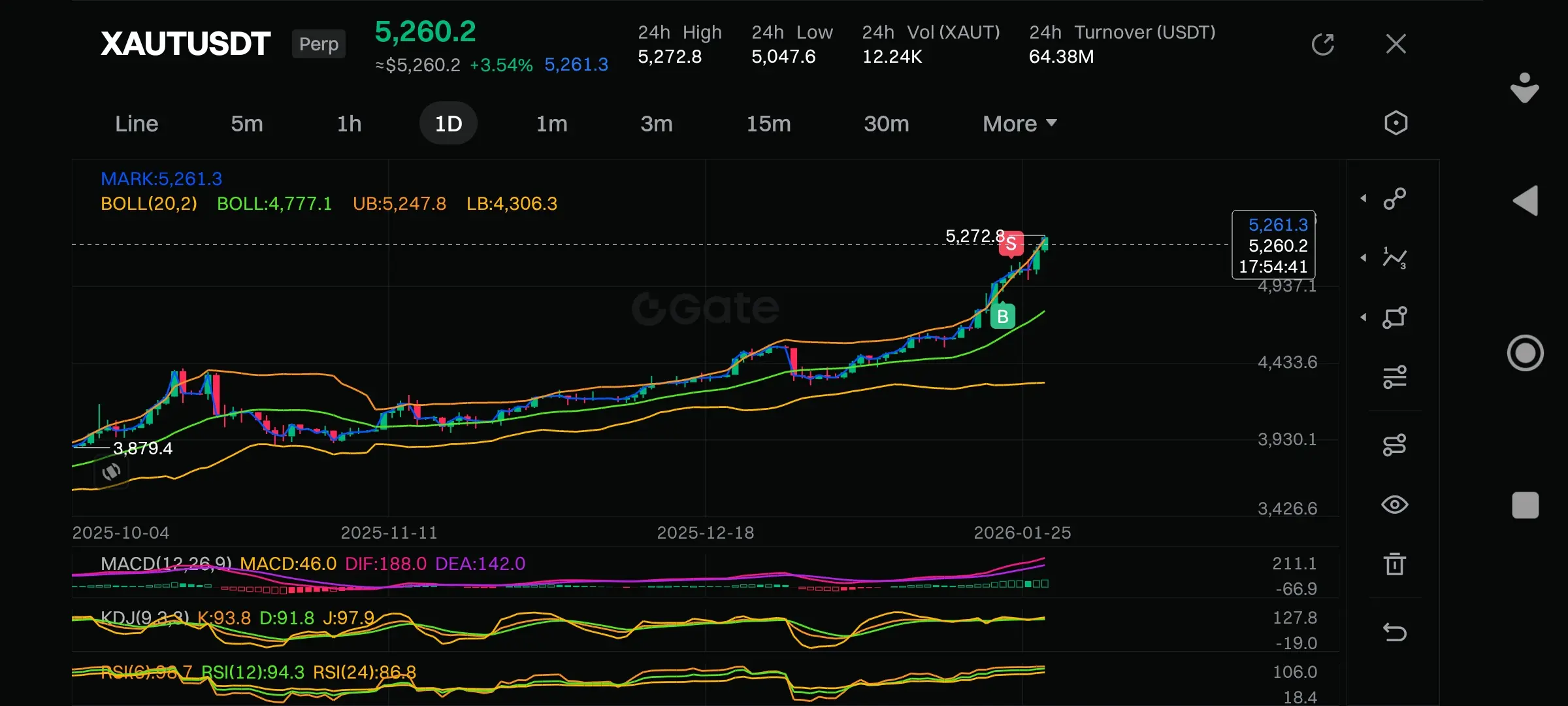Click the share/refresh arrow icon in header
This screenshot has width=1568, height=706.
(1322, 44)
